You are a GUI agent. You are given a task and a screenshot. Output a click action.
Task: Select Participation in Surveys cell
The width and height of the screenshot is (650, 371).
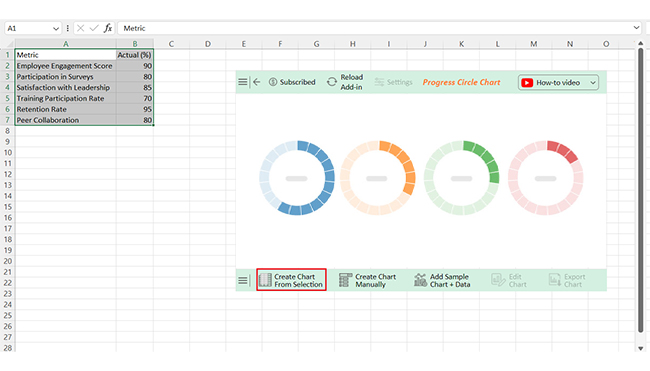(65, 77)
